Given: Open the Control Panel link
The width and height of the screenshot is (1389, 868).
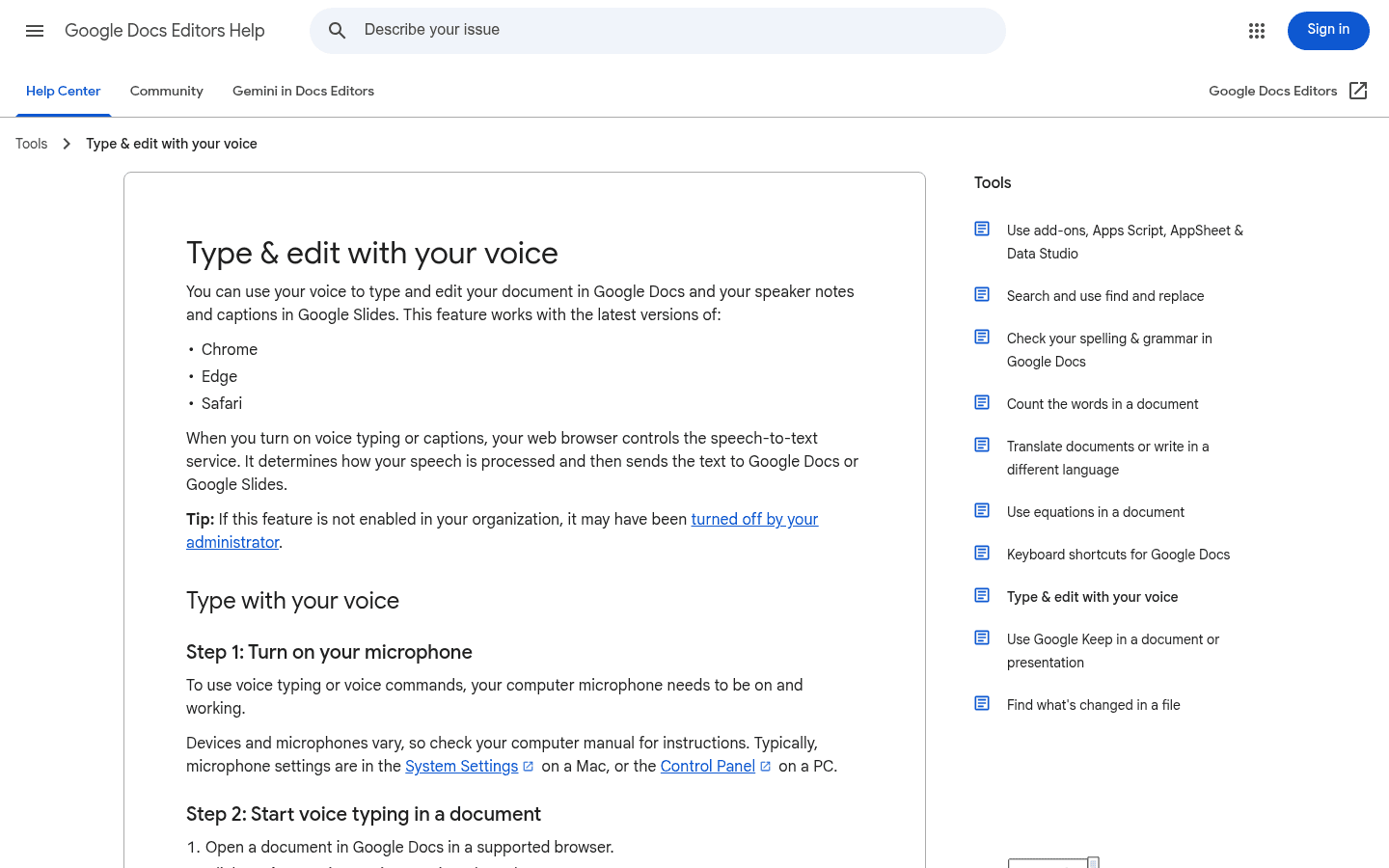Looking at the screenshot, I should coord(708,767).
